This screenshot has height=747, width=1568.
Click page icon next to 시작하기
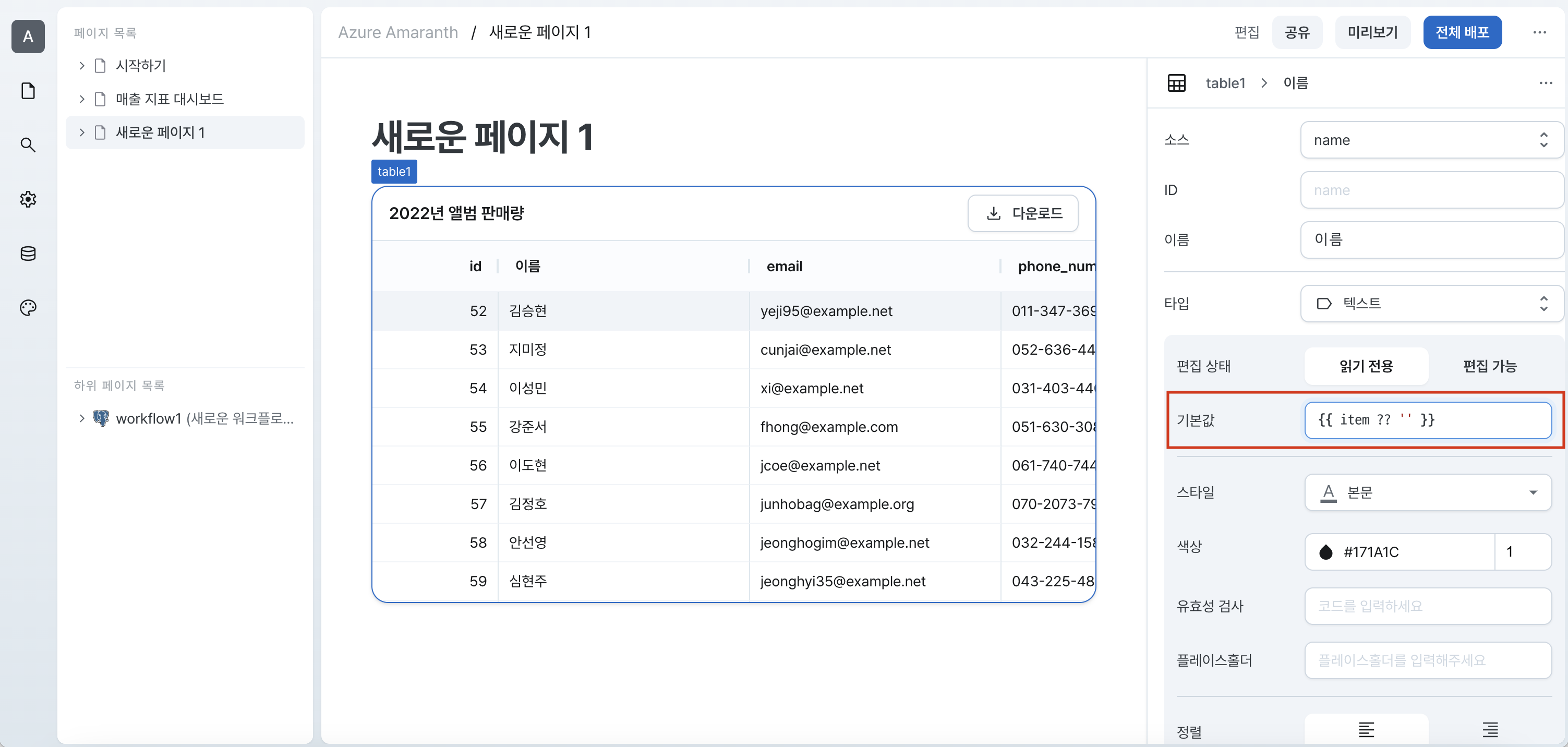(x=101, y=65)
